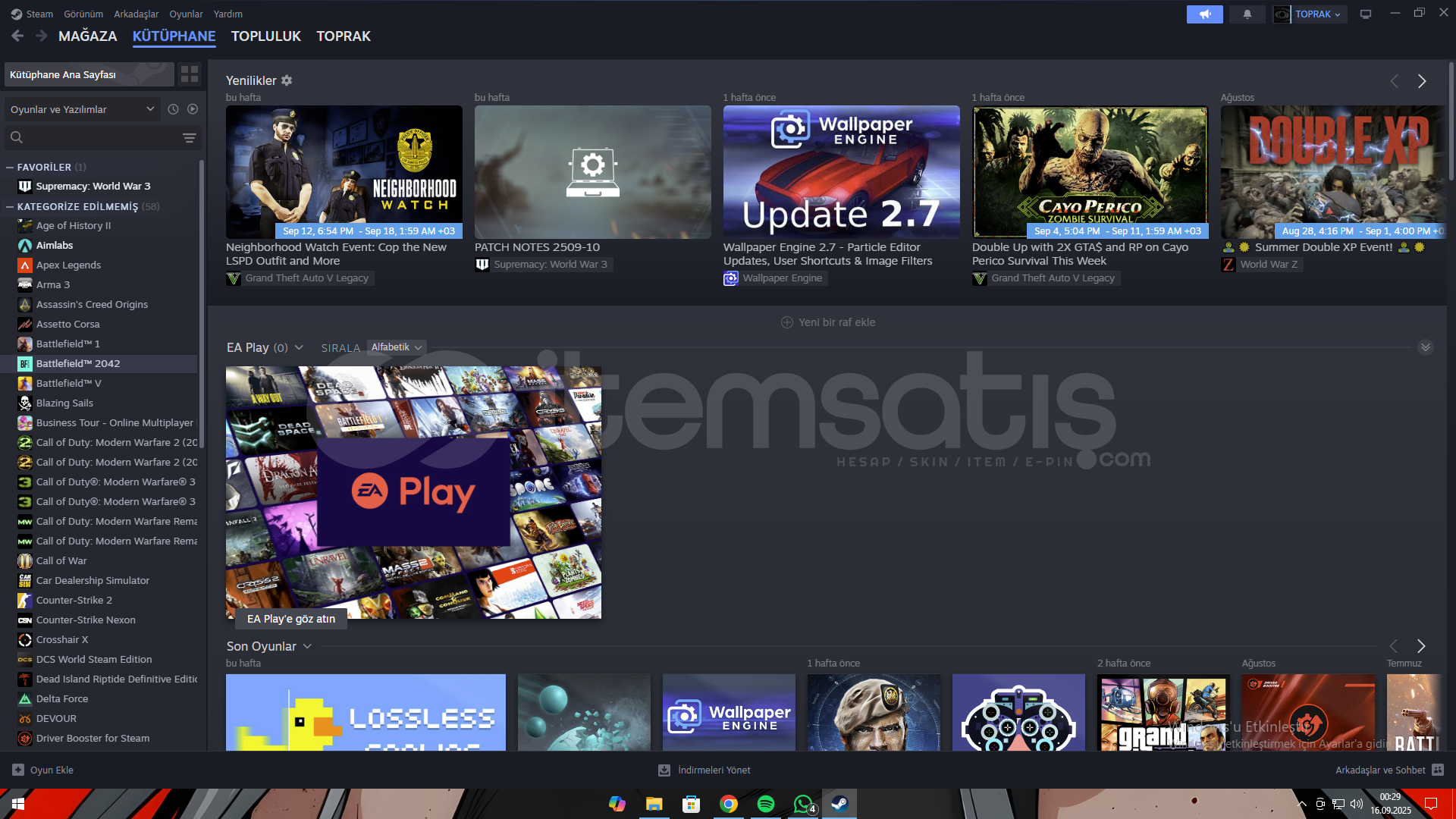Open WhatsApp from the taskbar
Screen dimensions: 1456x819
pos(803,804)
